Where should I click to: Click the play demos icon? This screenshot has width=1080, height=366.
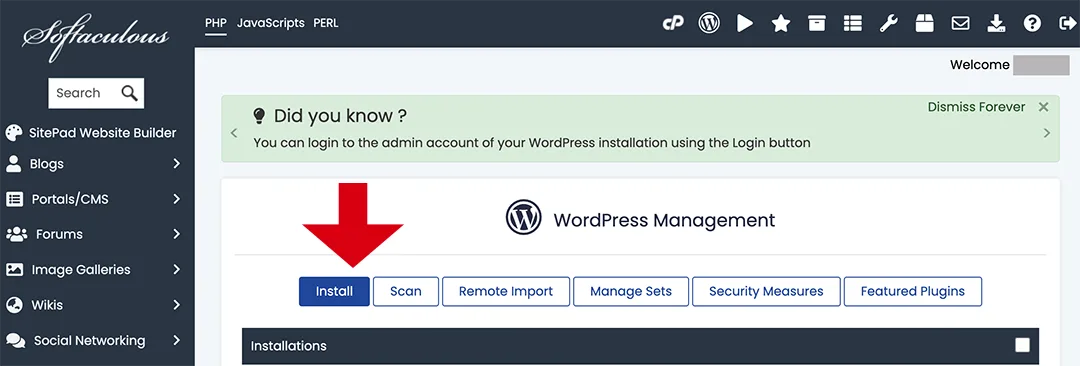745,23
